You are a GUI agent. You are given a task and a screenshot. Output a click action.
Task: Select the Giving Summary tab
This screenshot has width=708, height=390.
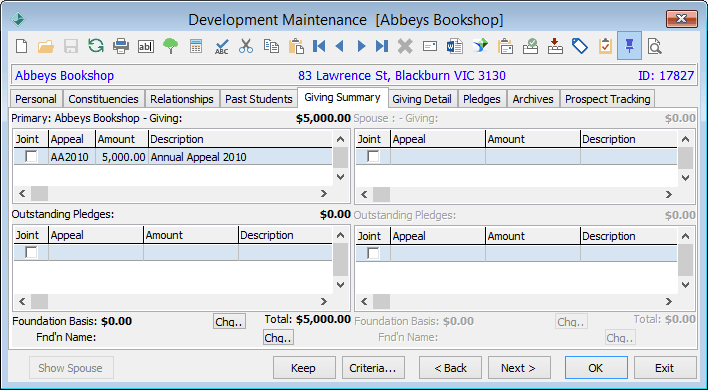[x=342, y=98]
